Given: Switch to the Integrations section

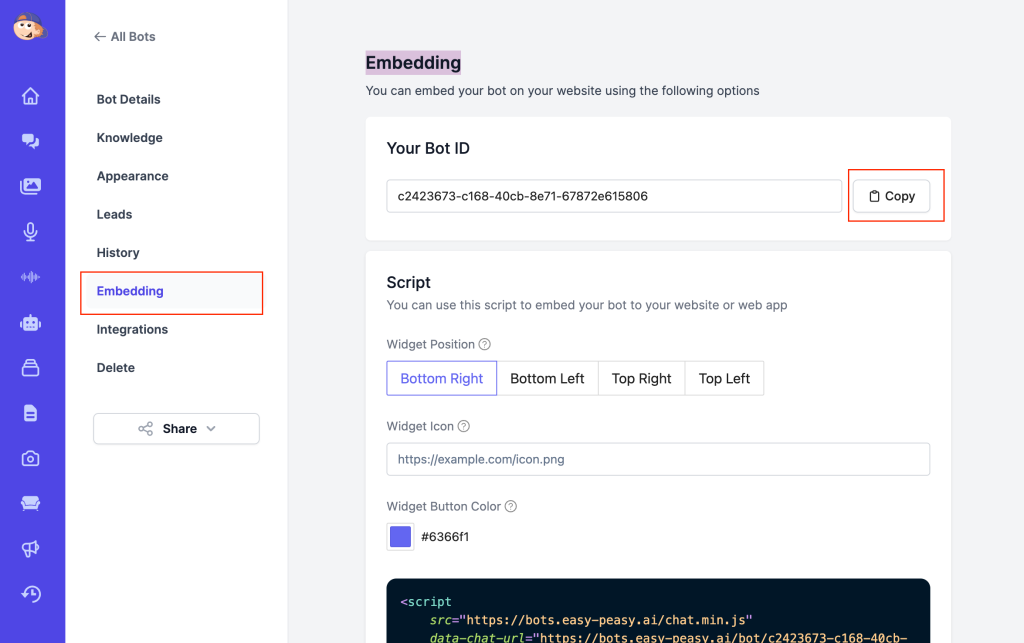Looking at the screenshot, I should (x=132, y=330).
